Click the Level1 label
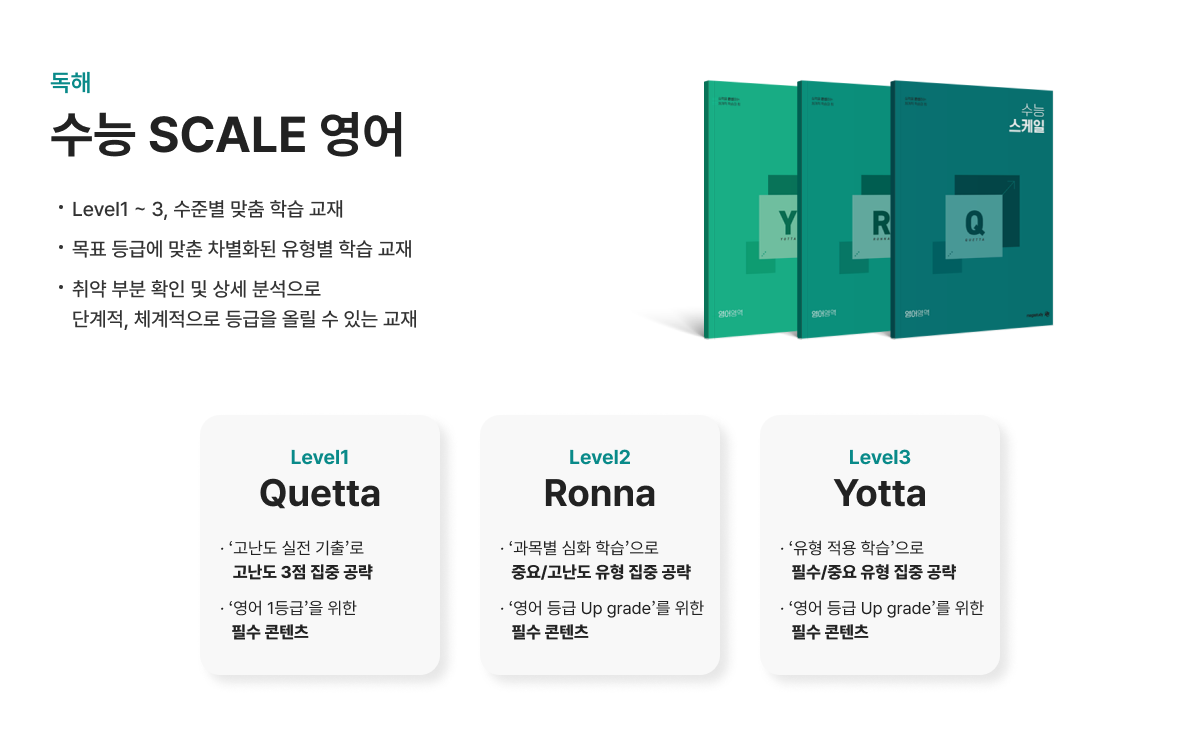 click(320, 458)
